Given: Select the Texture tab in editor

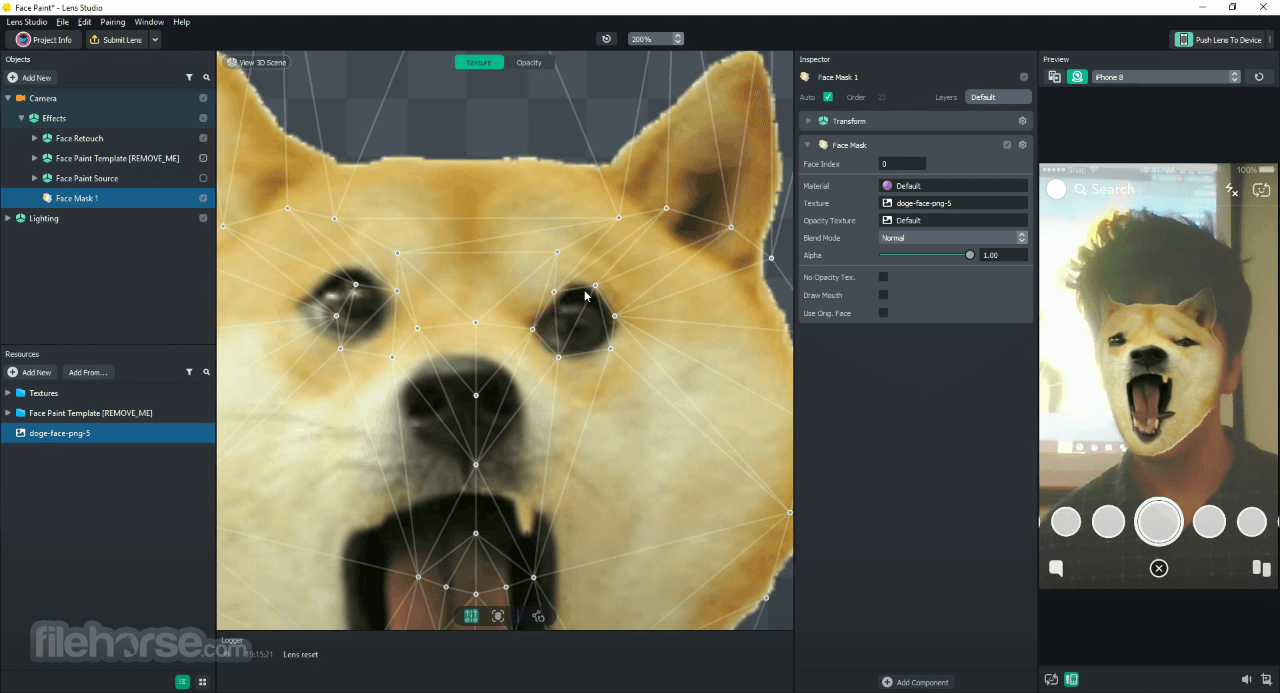Looking at the screenshot, I should tap(479, 62).
